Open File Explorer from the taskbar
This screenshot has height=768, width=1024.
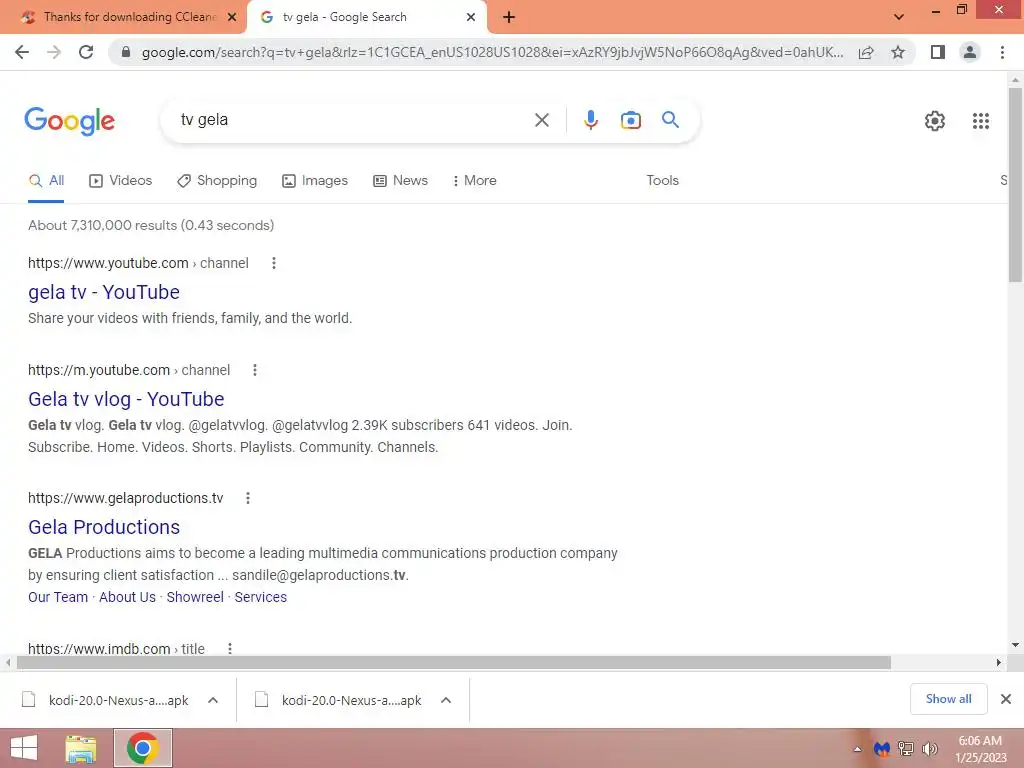coord(81,748)
